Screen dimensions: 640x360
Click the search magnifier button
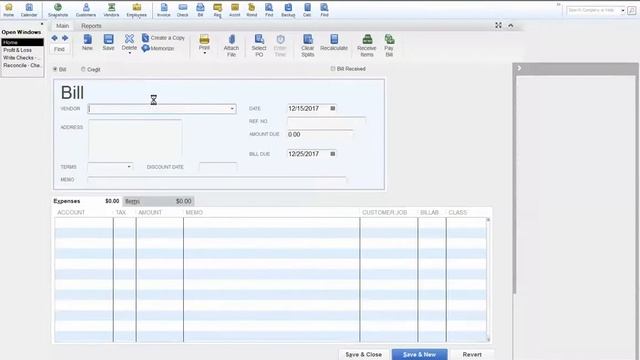(x=631, y=10)
